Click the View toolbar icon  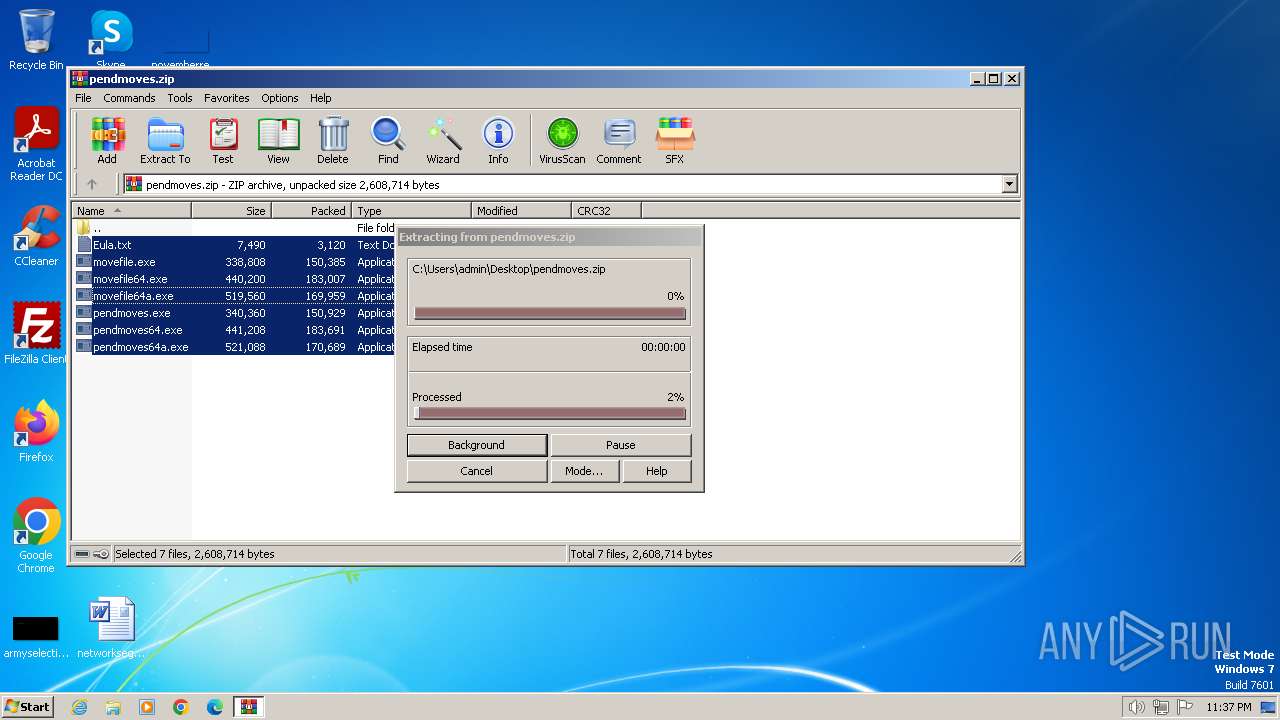click(x=278, y=140)
